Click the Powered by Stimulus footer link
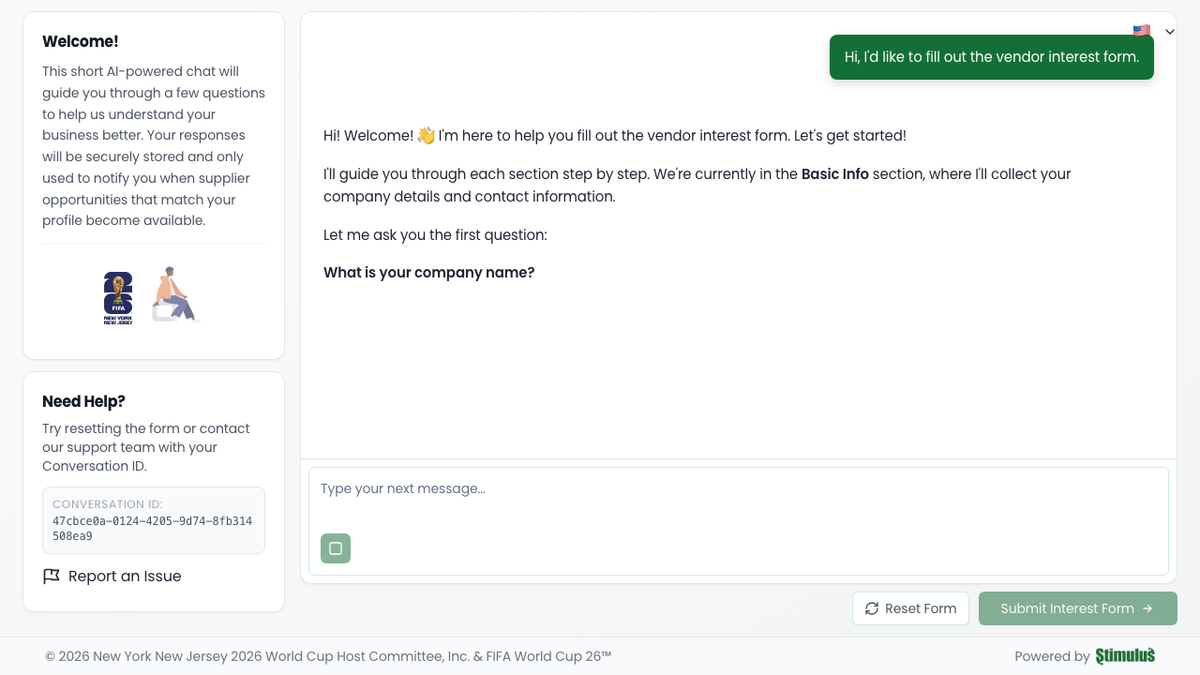This screenshot has height=675, width=1200. [1085, 656]
